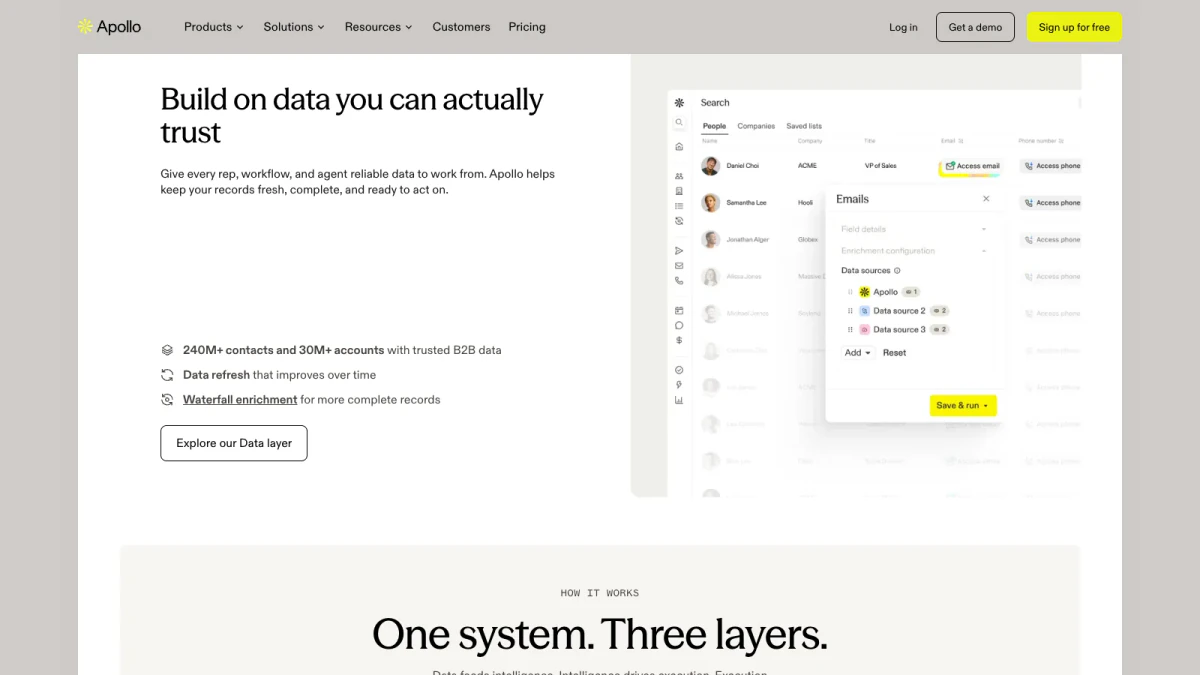This screenshot has height=675, width=1200.
Task: Expand the Solutions menu
Action: coord(294,27)
